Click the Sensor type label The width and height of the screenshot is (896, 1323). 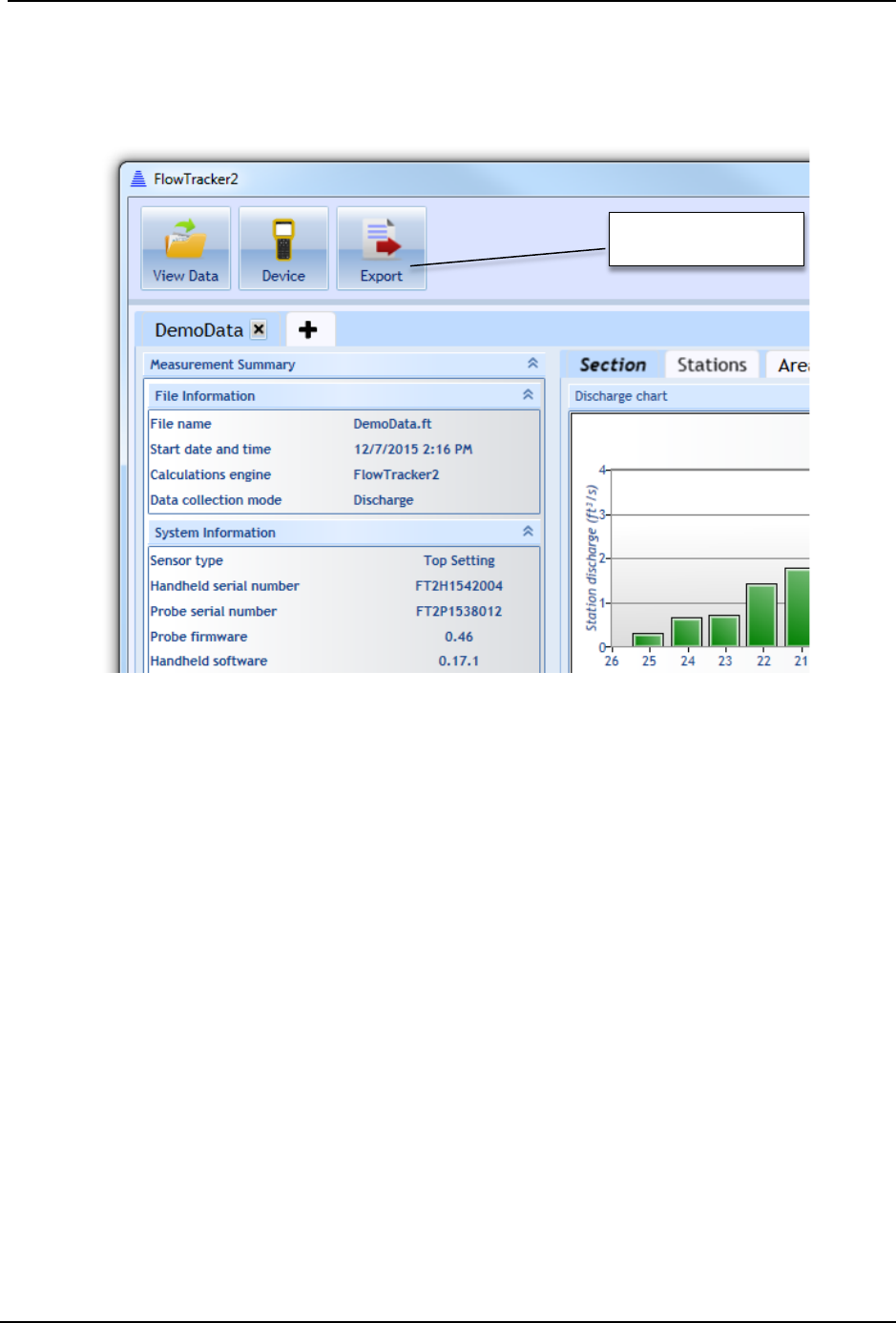[186, 560]
